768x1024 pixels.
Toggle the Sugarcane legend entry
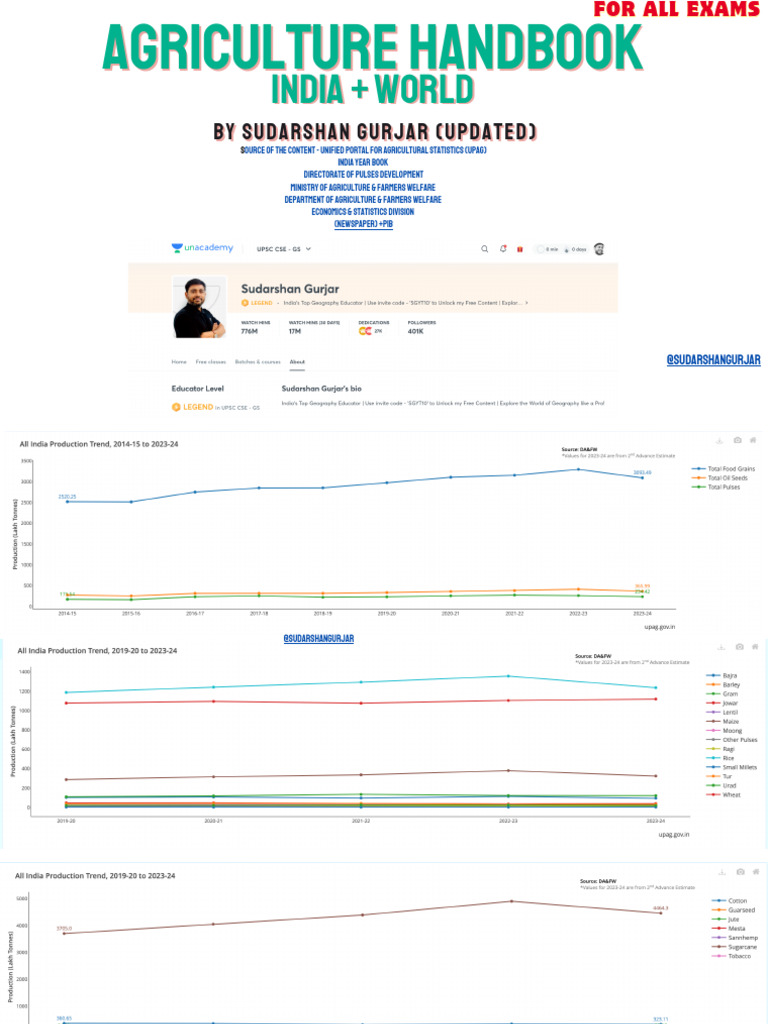pyautogui.click(x=735, y=946)
